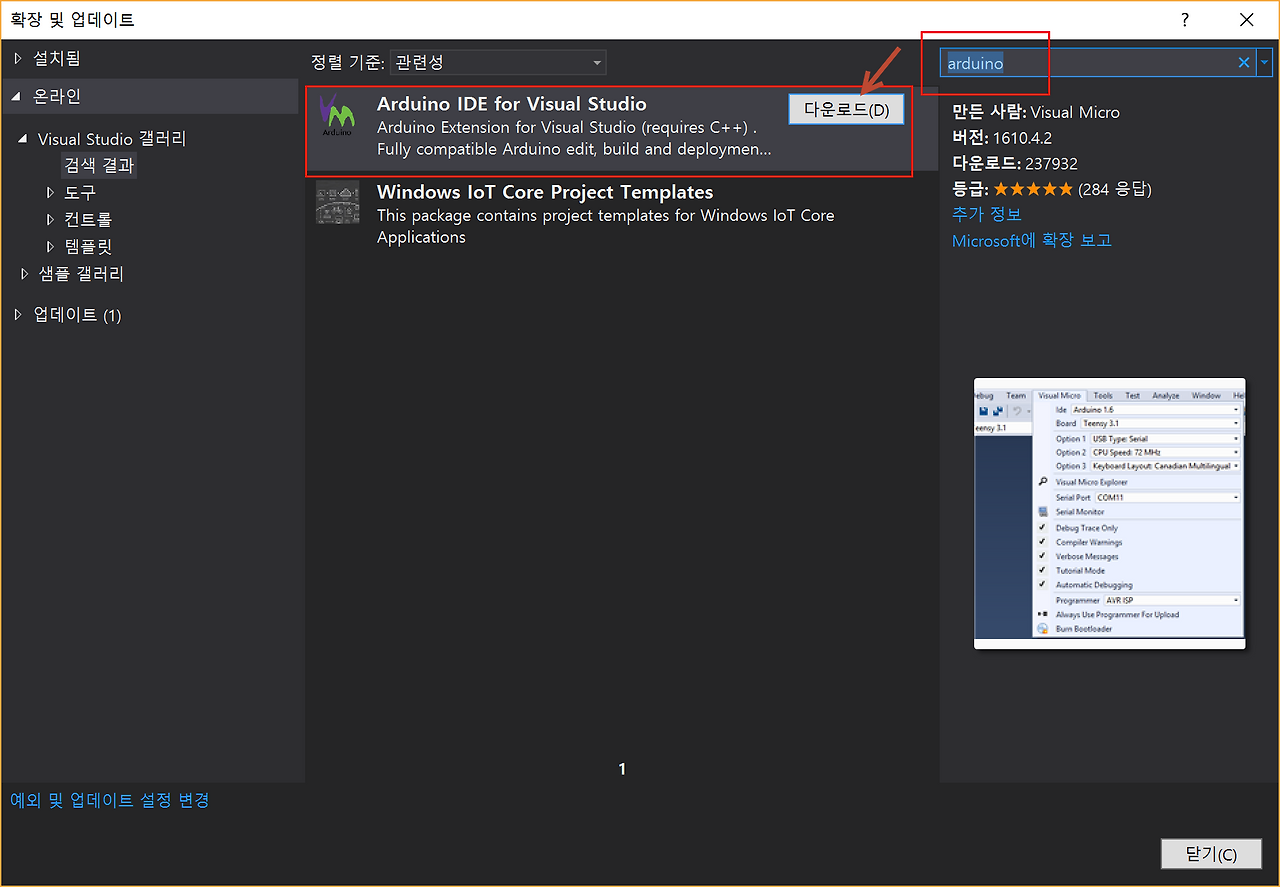Click the Windows IoT Core templates icon
The height and width of the screenshot is (887, 1280).
(x=337, y=202)
